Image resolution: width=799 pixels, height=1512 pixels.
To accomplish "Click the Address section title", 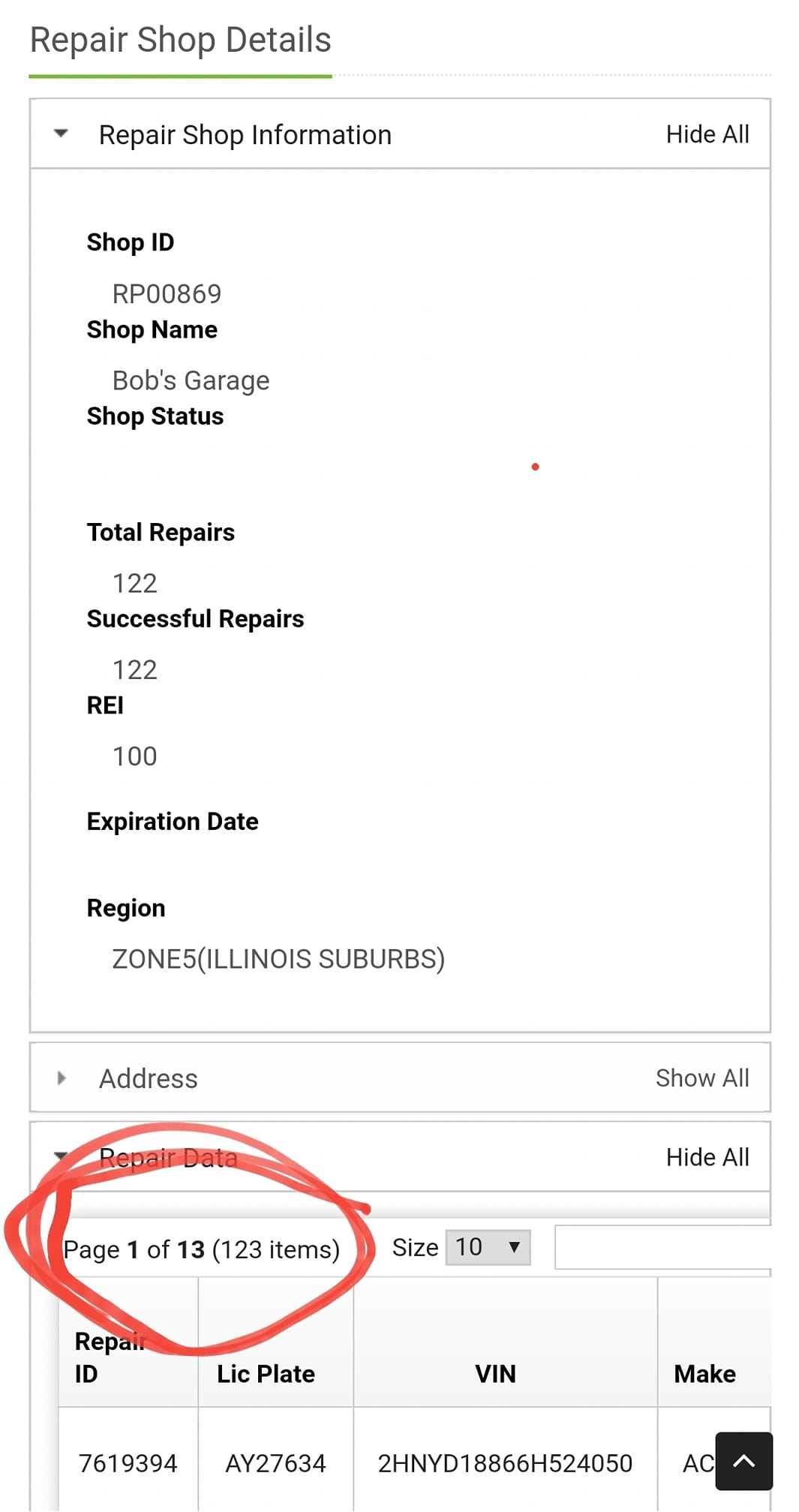I will click(x=149, y=1078).
